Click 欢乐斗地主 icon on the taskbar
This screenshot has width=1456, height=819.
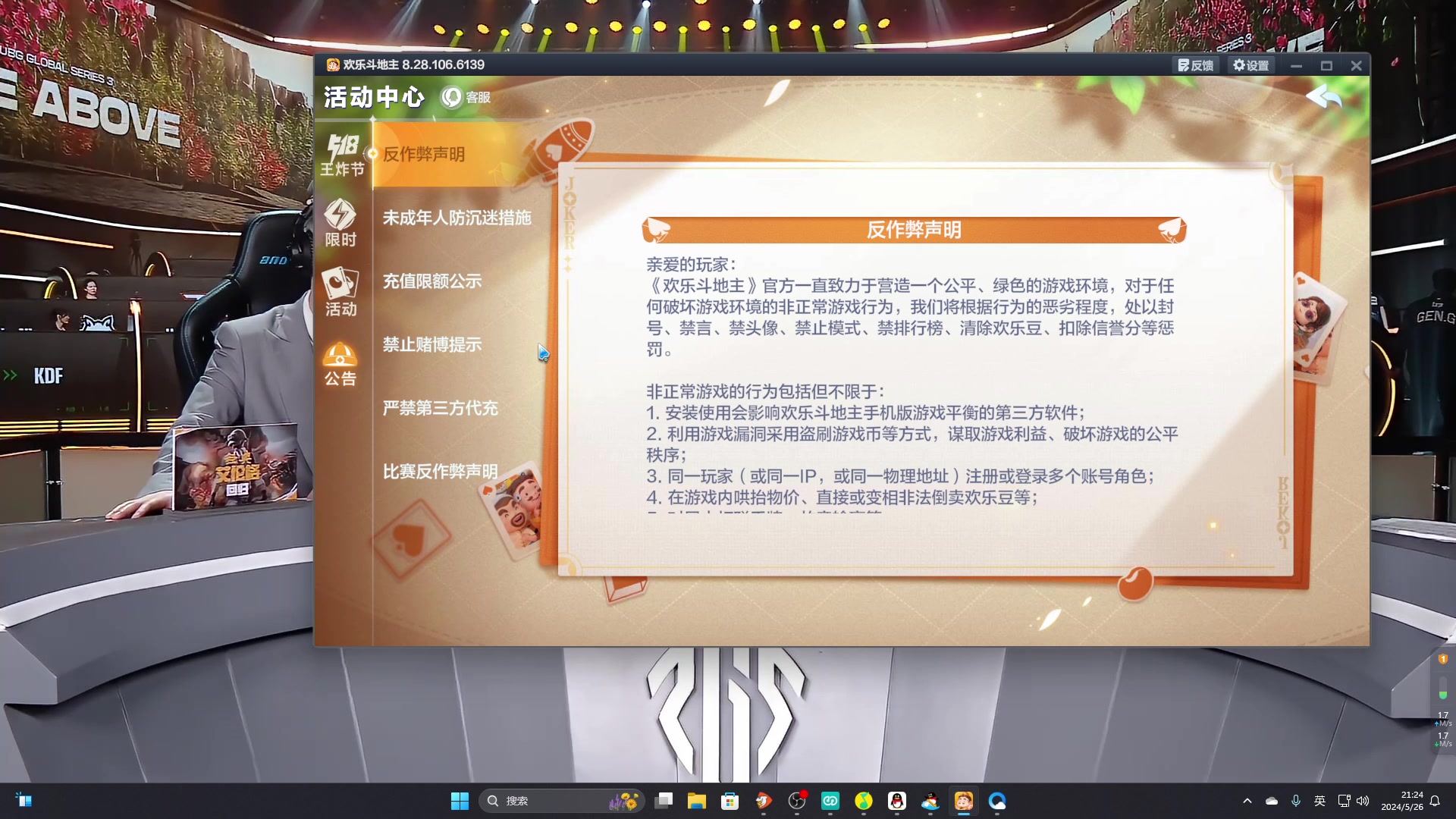(964, 801)
